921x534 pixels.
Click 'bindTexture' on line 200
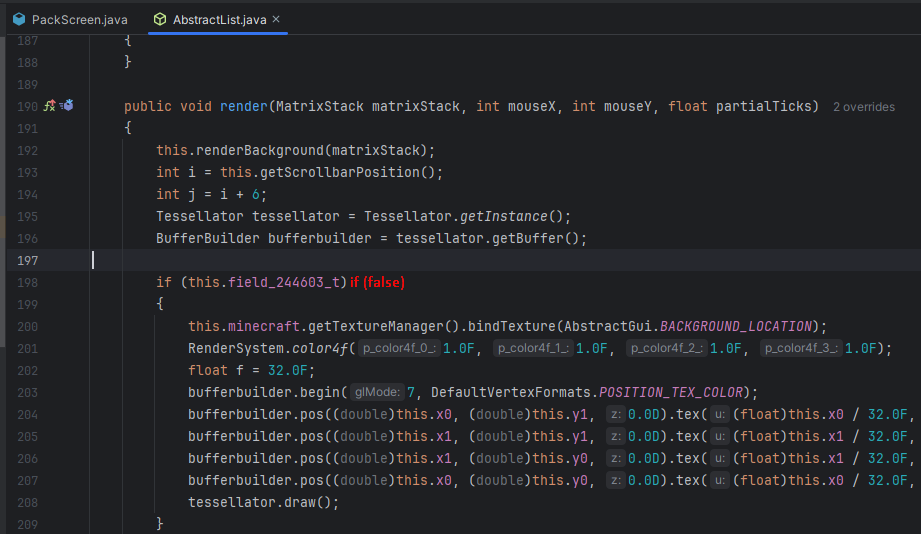pyautogui.click(x=512, y=327)
